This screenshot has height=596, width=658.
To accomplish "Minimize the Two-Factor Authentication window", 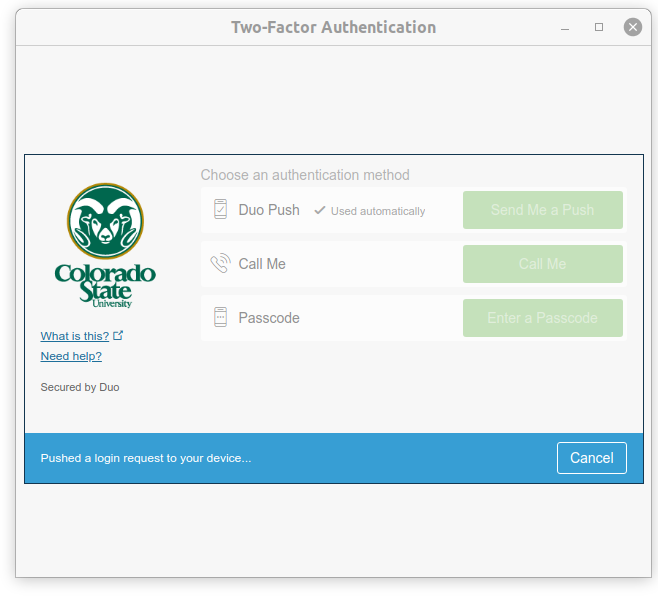I will (x=565, y=28).
